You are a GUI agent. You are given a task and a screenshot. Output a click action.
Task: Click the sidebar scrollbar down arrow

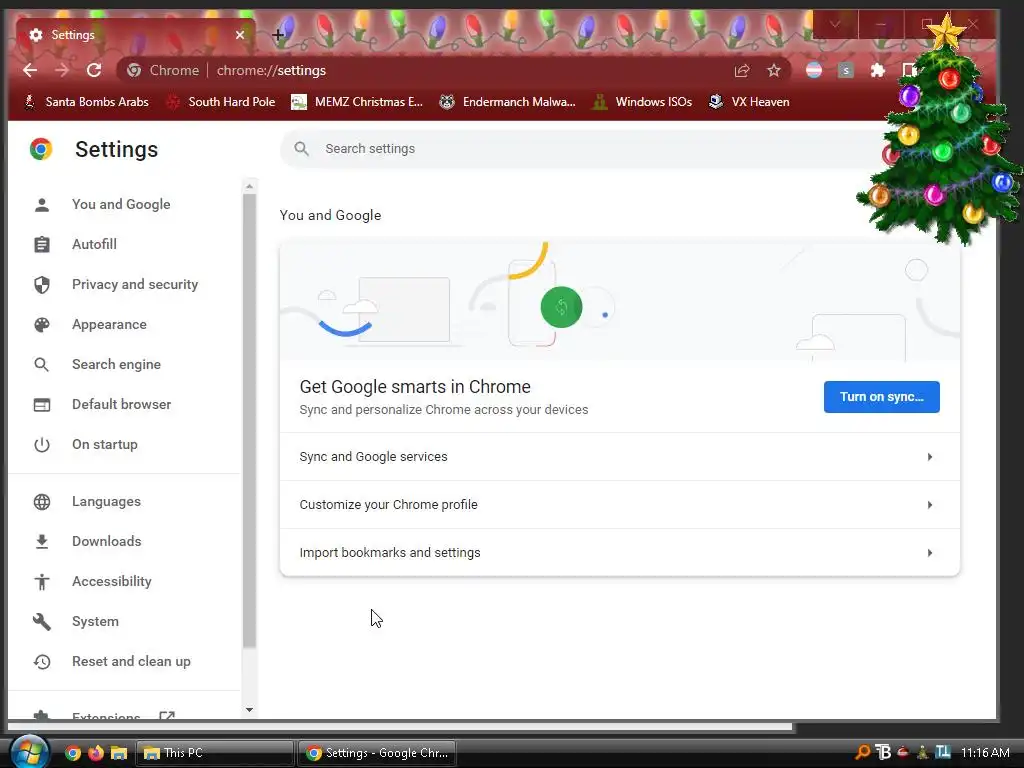click(249, 710)
